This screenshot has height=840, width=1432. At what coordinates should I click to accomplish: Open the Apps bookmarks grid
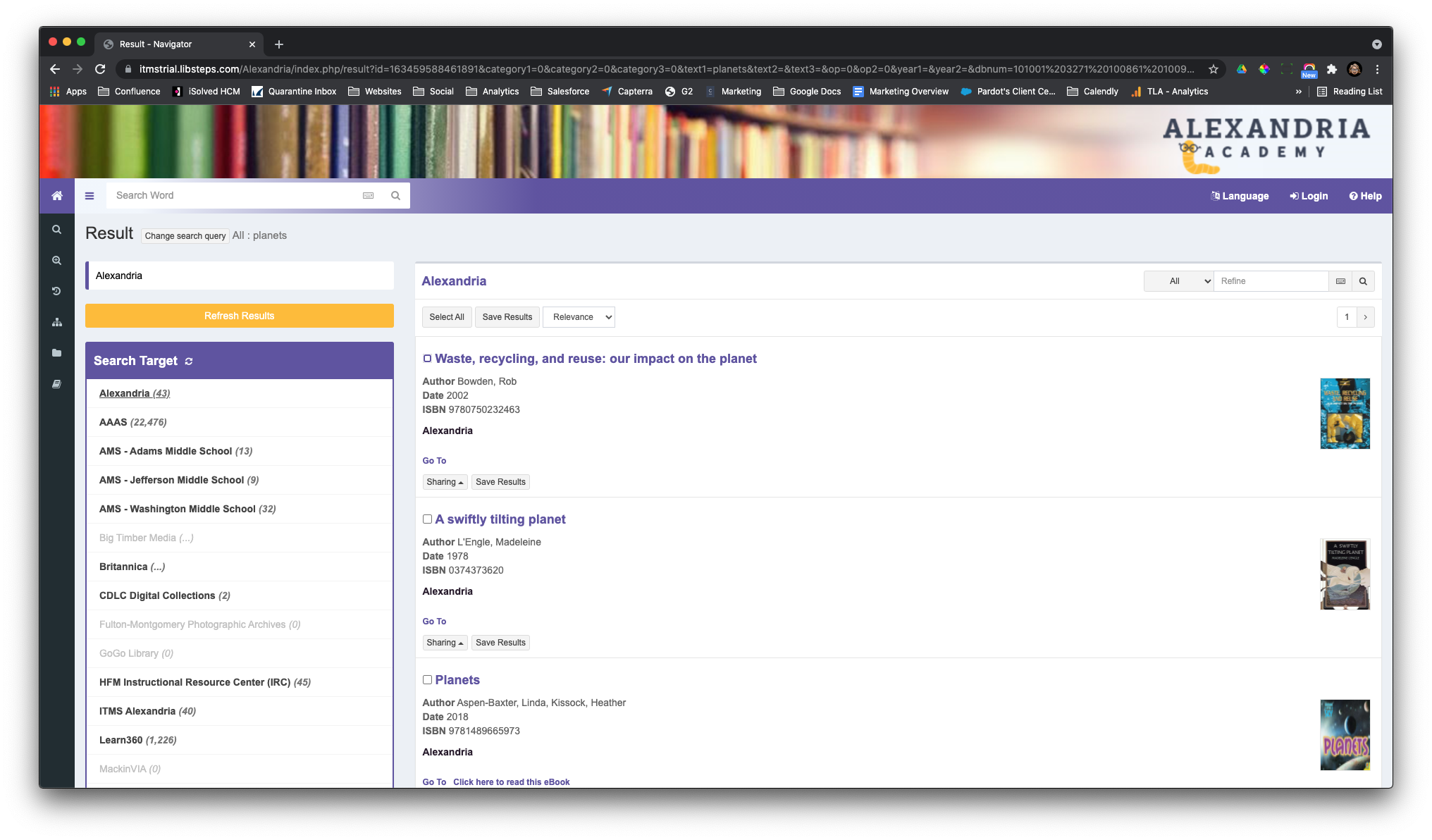(x=68, y=92)
